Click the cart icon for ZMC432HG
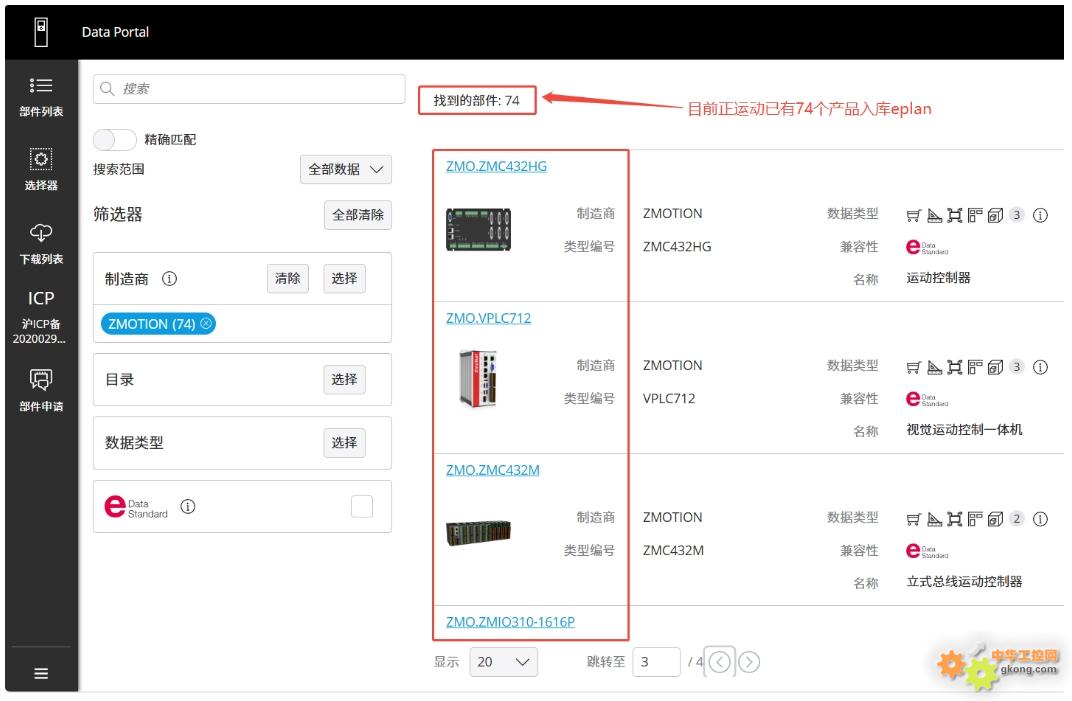The image size is (1072, 701). pyautogui.click(x=913, y=215)
